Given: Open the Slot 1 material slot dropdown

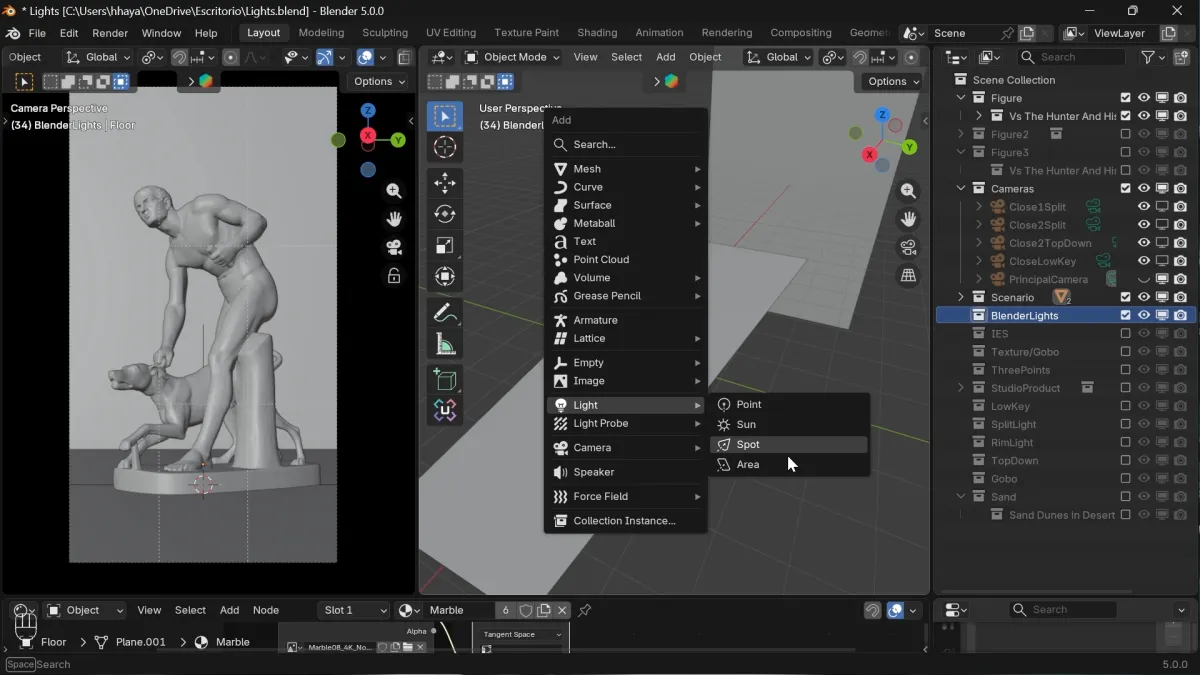Looking at the screenshot, I should tap(354, 610).
